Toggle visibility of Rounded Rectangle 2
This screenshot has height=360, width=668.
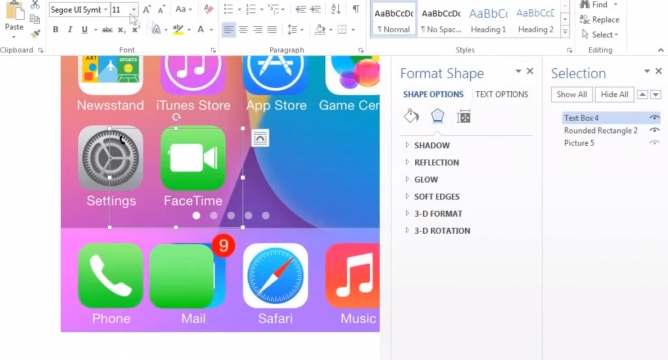click(x=654, y=130)
